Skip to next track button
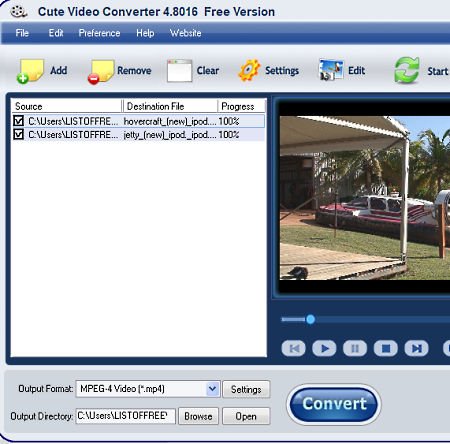Viewport: 450px width, 444px height. click(x=416, y=349)
